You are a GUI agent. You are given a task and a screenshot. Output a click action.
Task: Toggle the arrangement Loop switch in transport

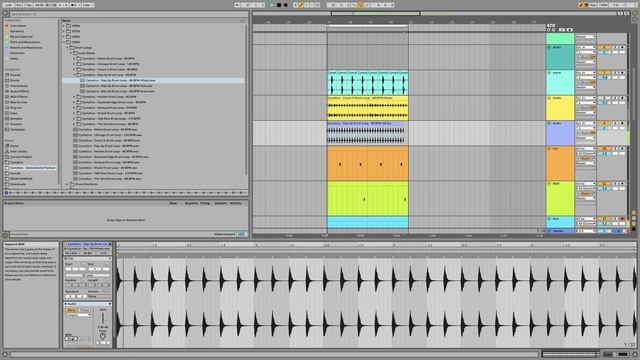coord(360,5)
